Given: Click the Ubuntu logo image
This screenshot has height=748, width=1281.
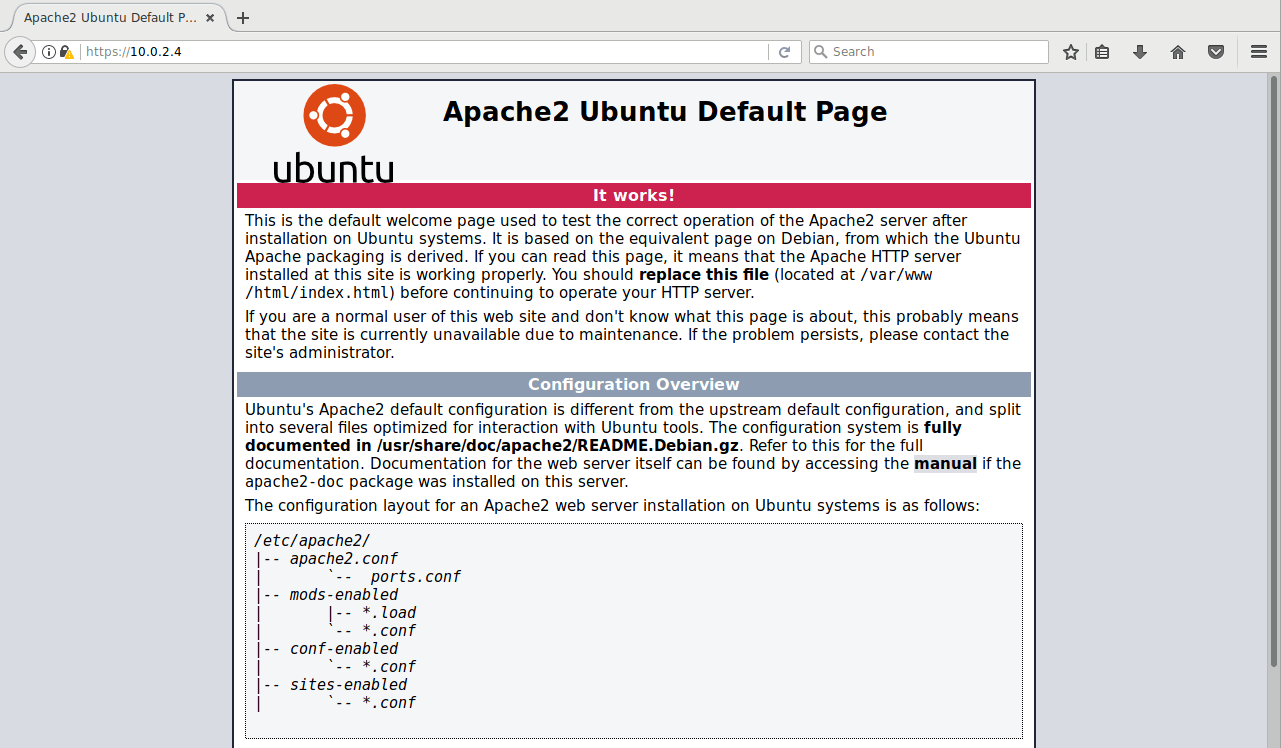Looking at the screenshot, I should 334,133.
